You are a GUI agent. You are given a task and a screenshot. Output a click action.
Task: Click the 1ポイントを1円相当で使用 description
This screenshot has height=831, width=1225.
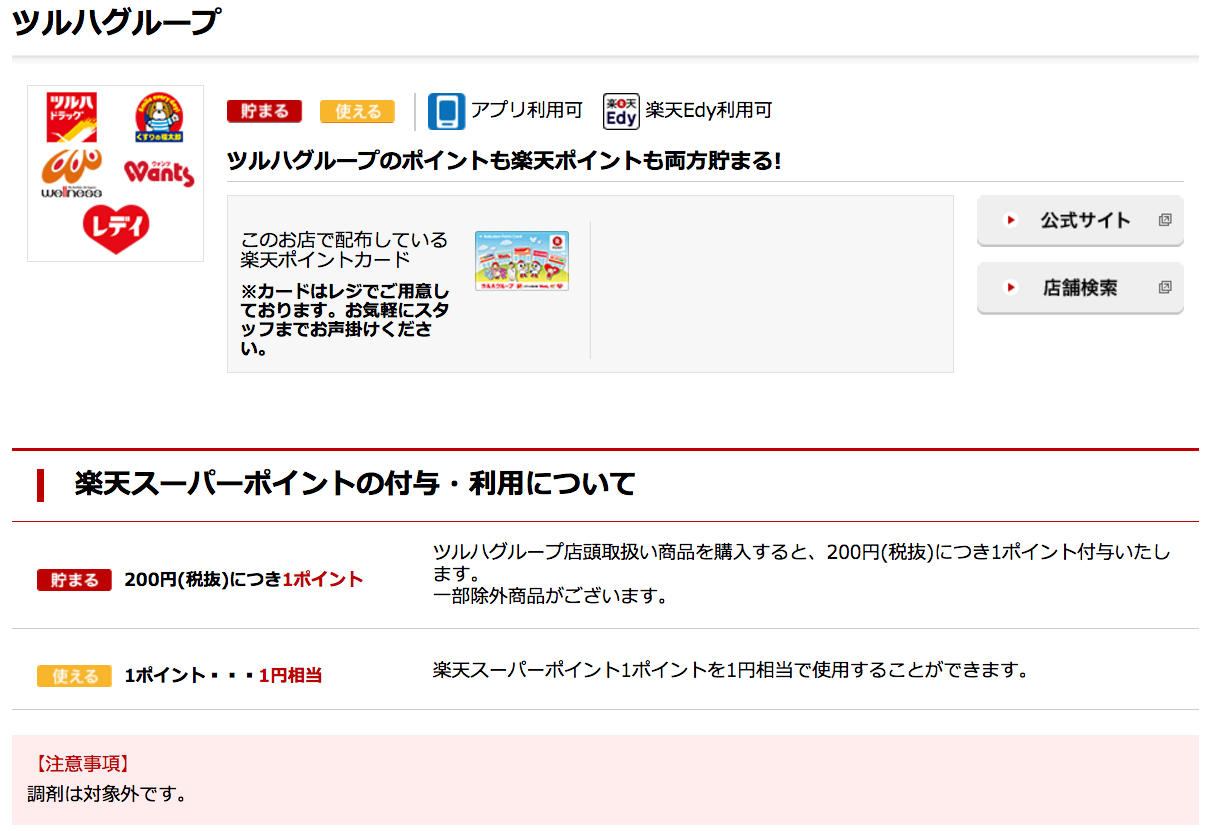[x=731, y=670]
